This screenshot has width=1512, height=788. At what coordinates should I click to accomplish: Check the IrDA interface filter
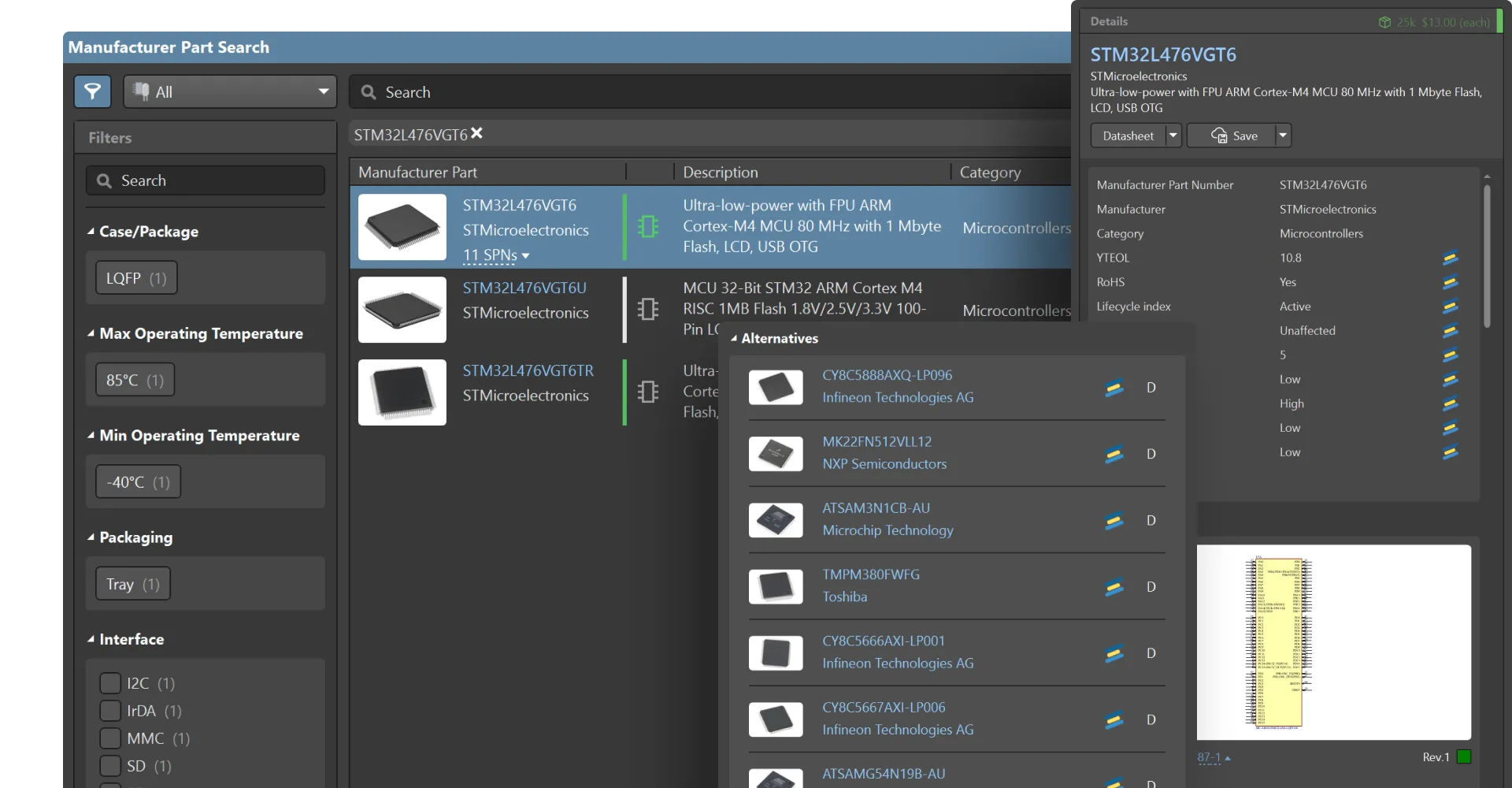[x=110, y=711]
